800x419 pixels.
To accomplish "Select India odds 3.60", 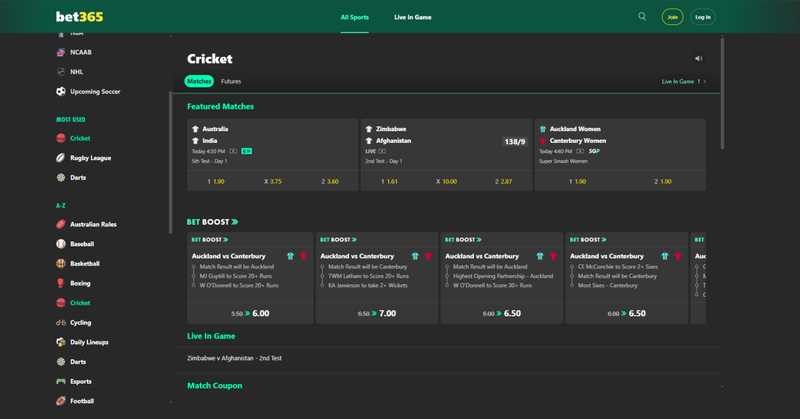I will pyautogui.click(x=330, y=181).
